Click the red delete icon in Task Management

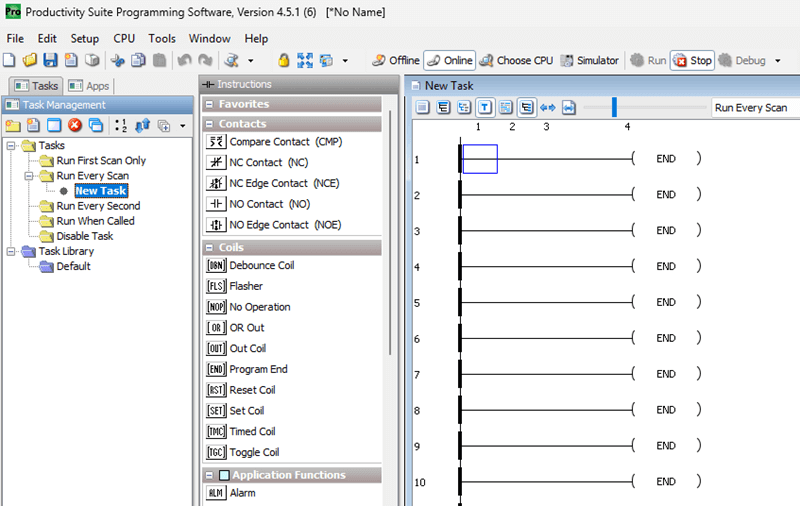tap(74, 126)
